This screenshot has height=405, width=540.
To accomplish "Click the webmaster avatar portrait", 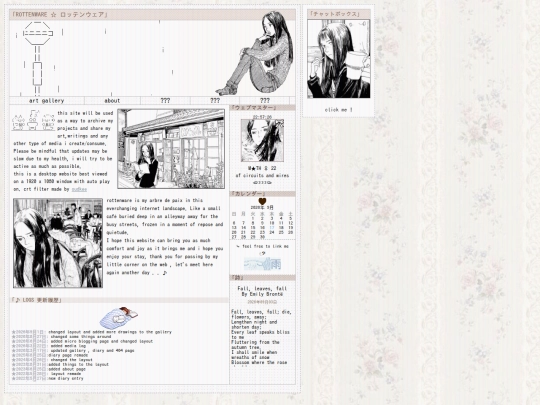I will point(262,141).
